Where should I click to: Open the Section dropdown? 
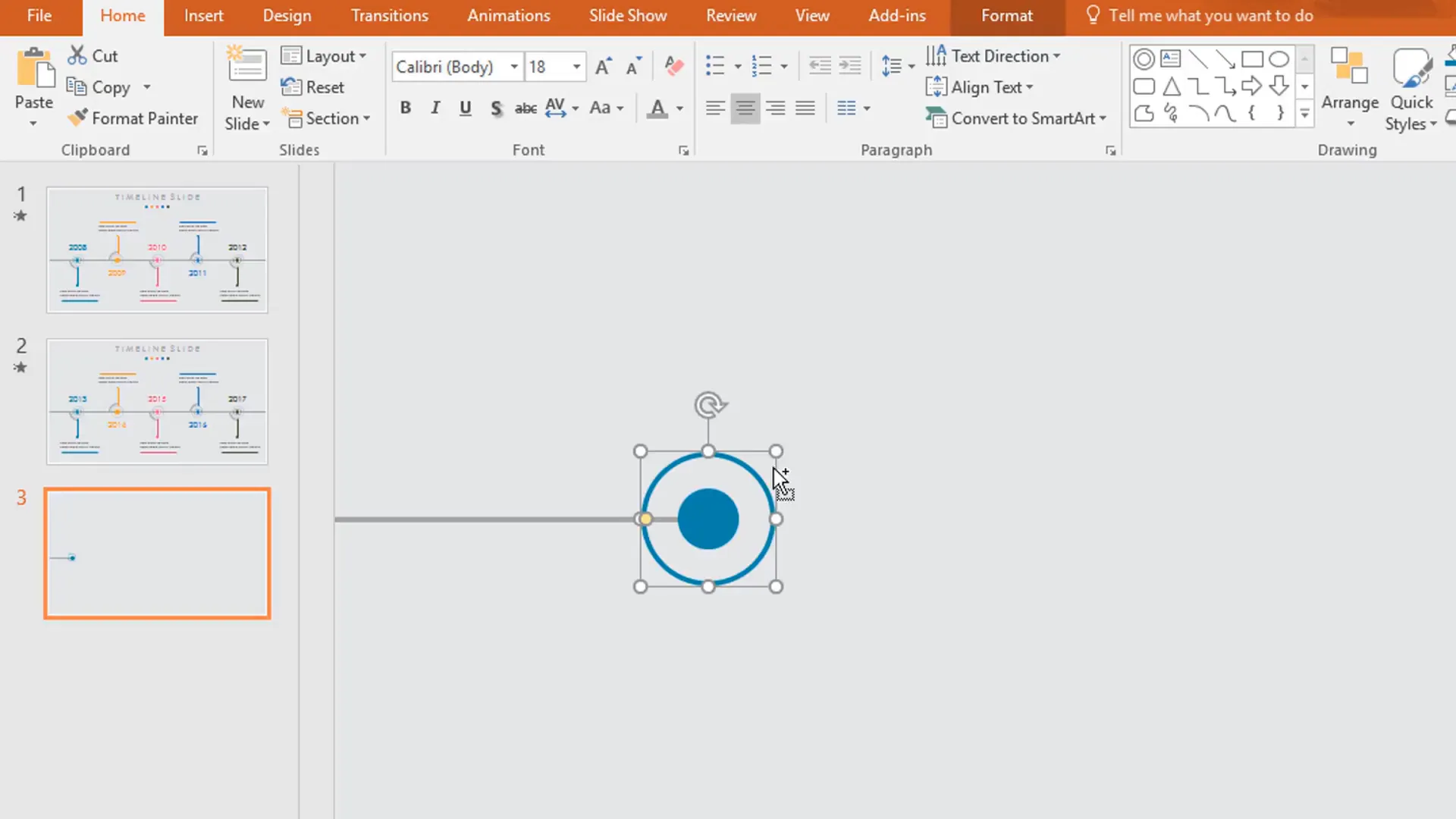click(x=326, y=118)
